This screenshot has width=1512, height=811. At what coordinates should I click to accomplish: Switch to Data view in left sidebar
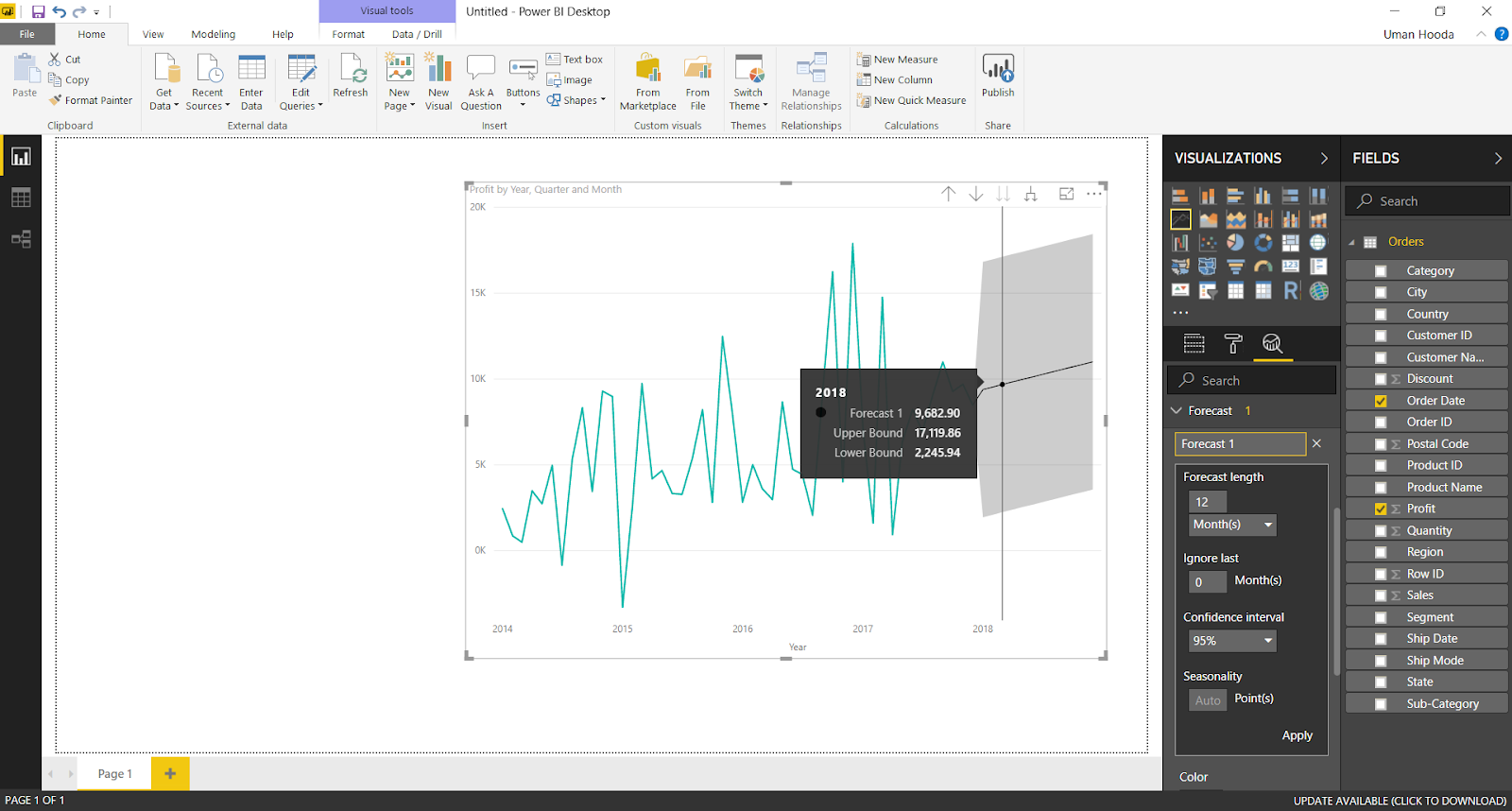click(21, 198)
